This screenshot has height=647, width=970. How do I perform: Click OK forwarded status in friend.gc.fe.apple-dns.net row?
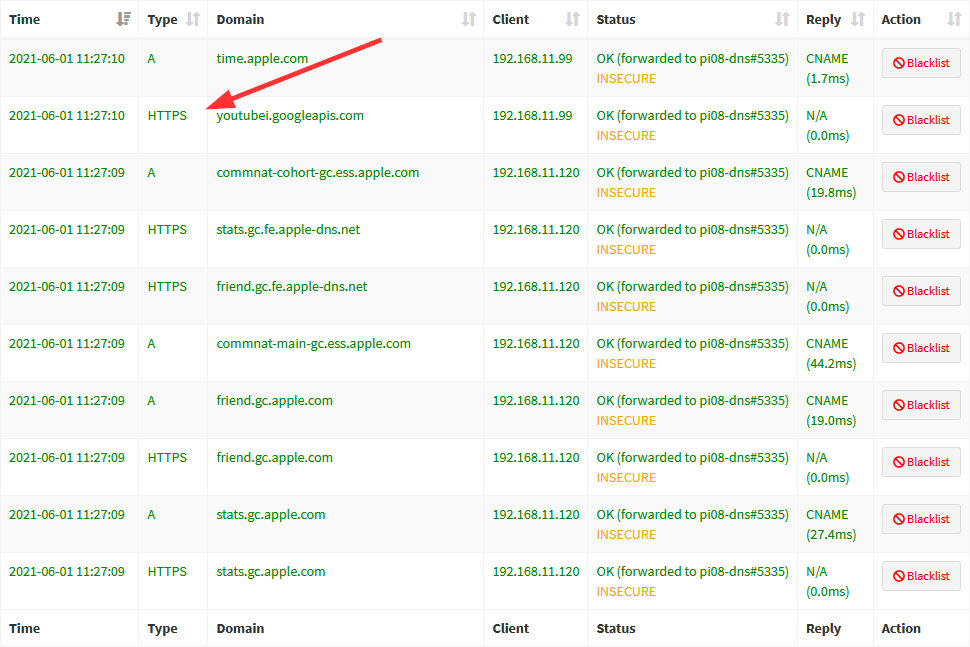(x=693, y=286)
